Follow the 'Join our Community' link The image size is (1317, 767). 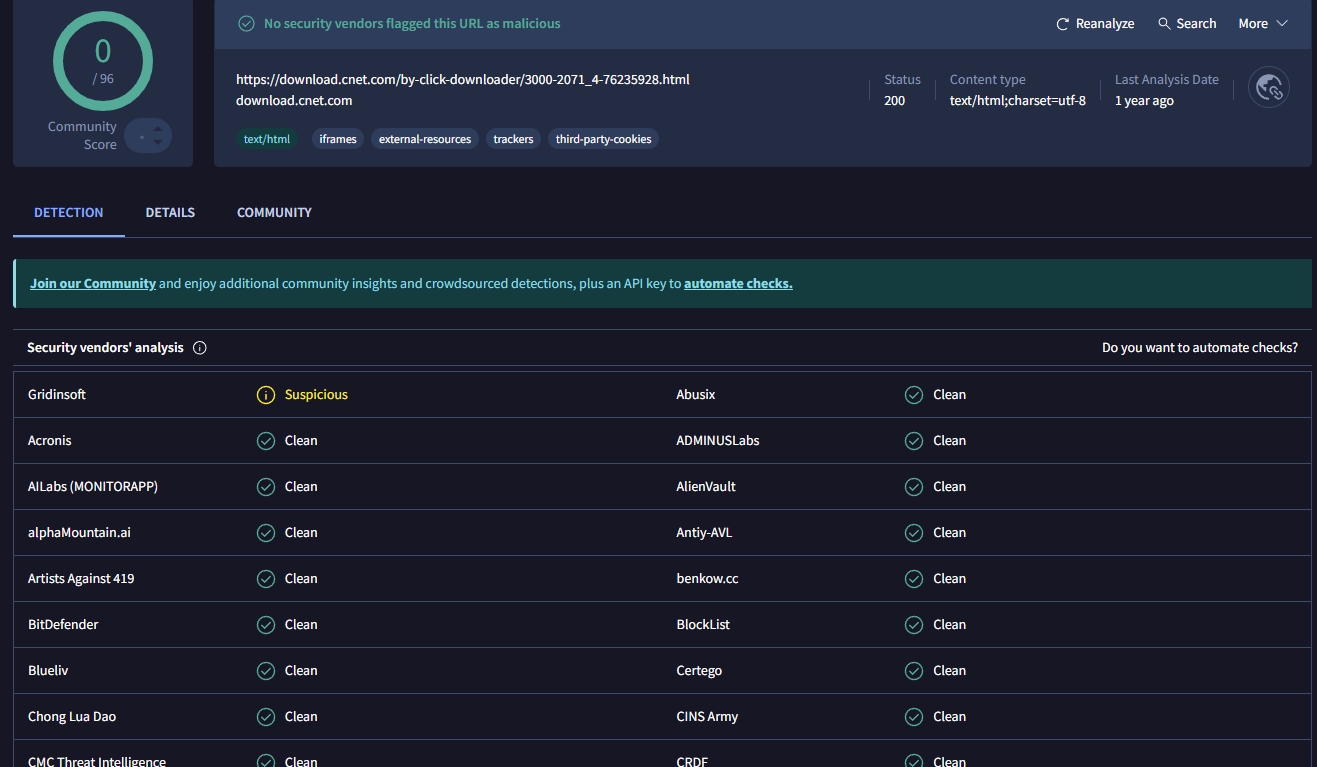[93, 284]
